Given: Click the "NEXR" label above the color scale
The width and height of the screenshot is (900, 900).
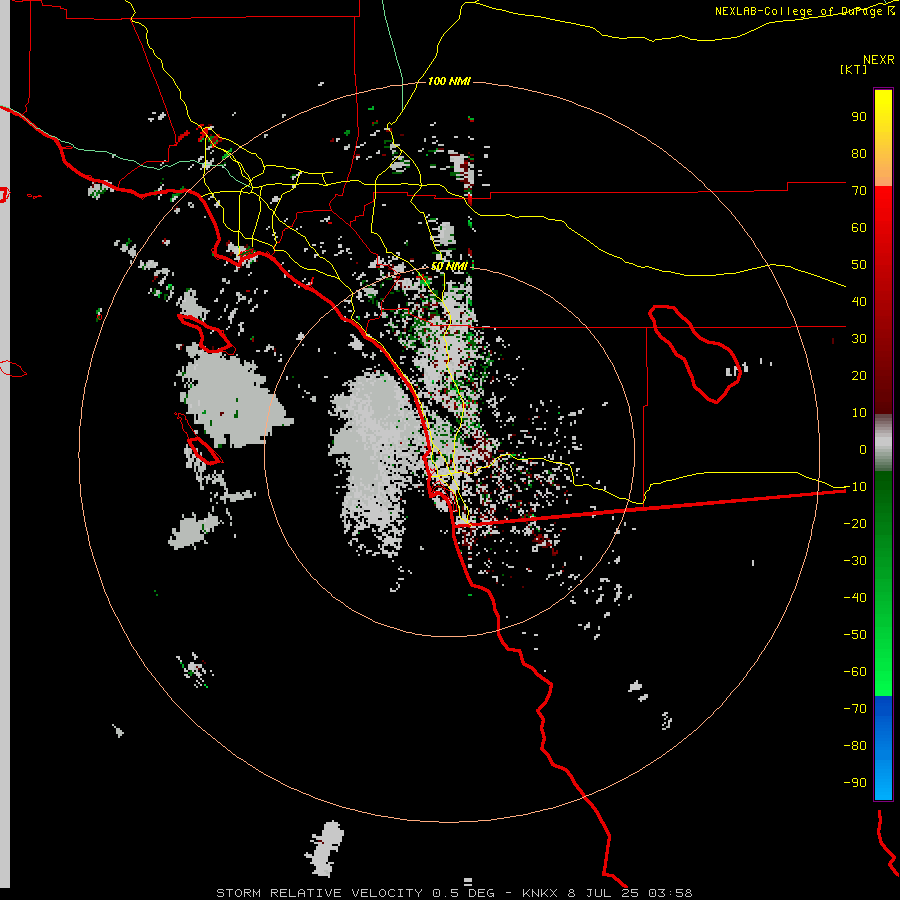Looking at the screenshot, I should pos(879,60).
